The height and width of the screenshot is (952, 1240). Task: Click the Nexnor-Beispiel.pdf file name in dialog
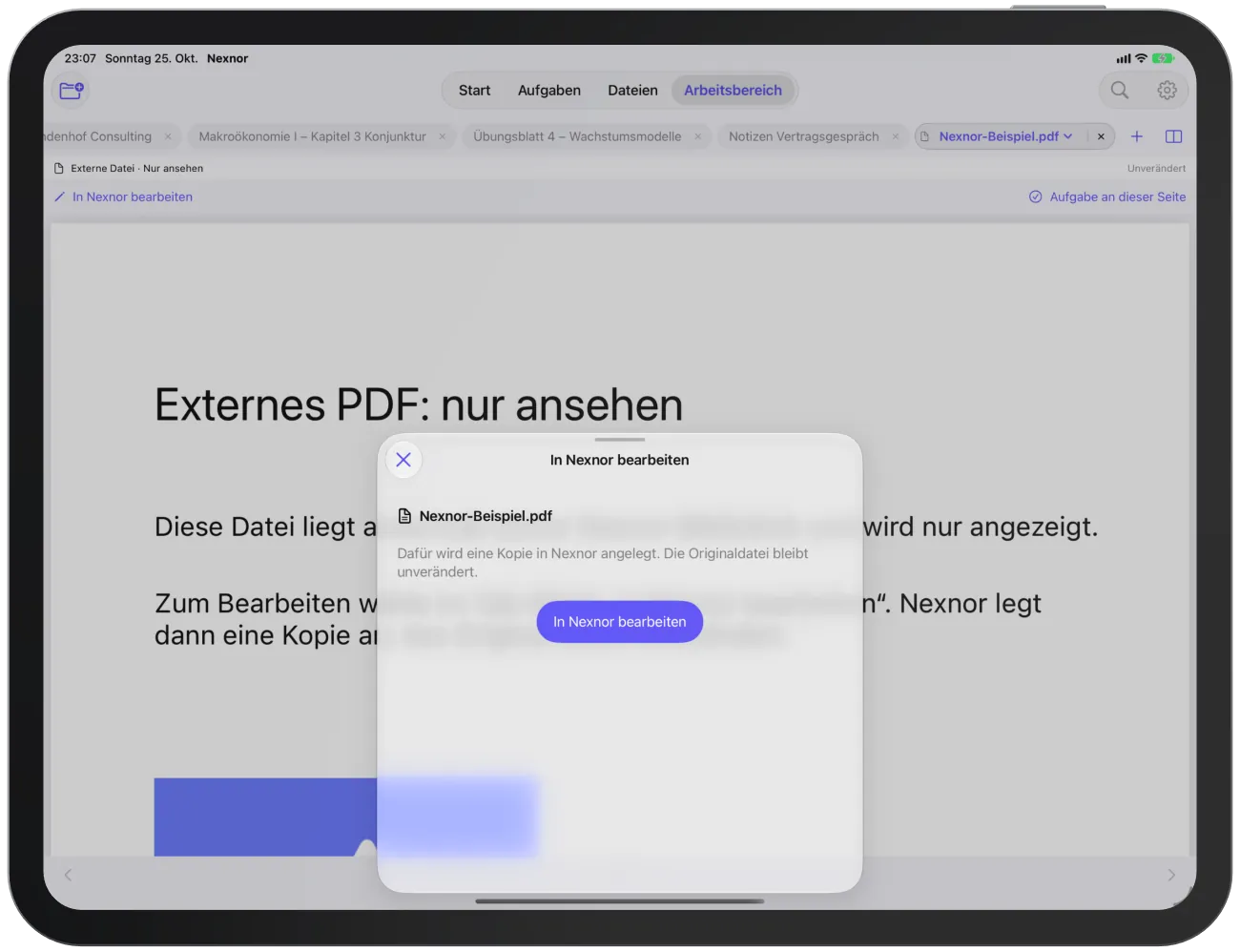tap(486, 516)
